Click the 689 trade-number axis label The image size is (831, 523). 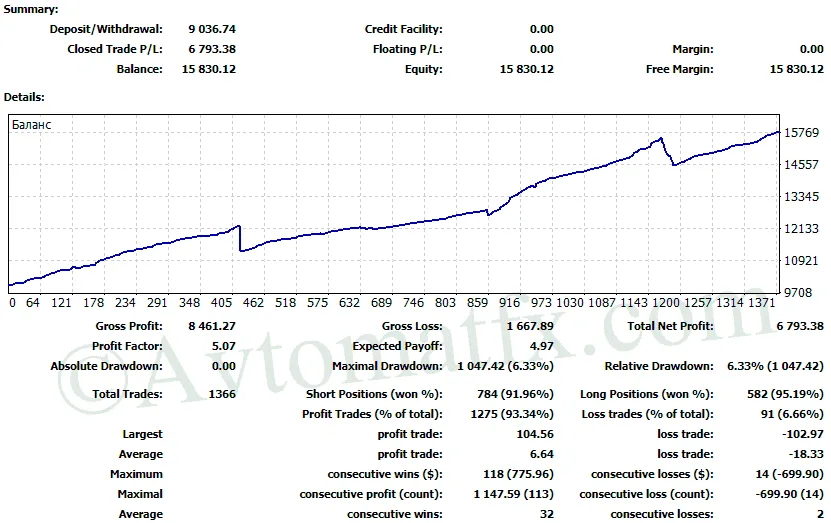(381, 303)
